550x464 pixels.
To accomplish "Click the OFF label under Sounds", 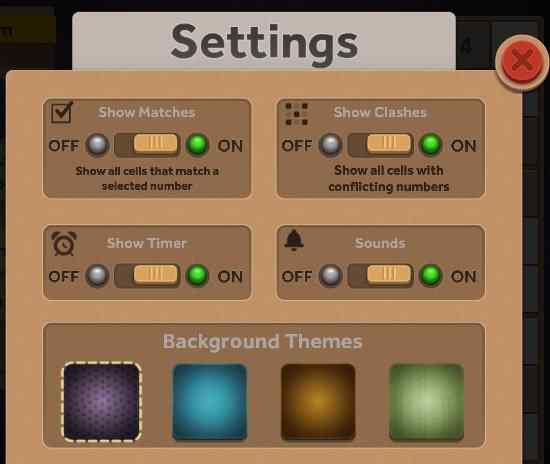I will (297, 277).
